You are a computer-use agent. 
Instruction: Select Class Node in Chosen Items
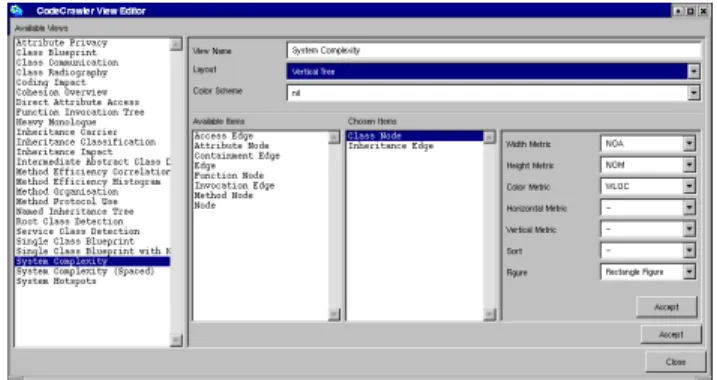pos(415,136)
